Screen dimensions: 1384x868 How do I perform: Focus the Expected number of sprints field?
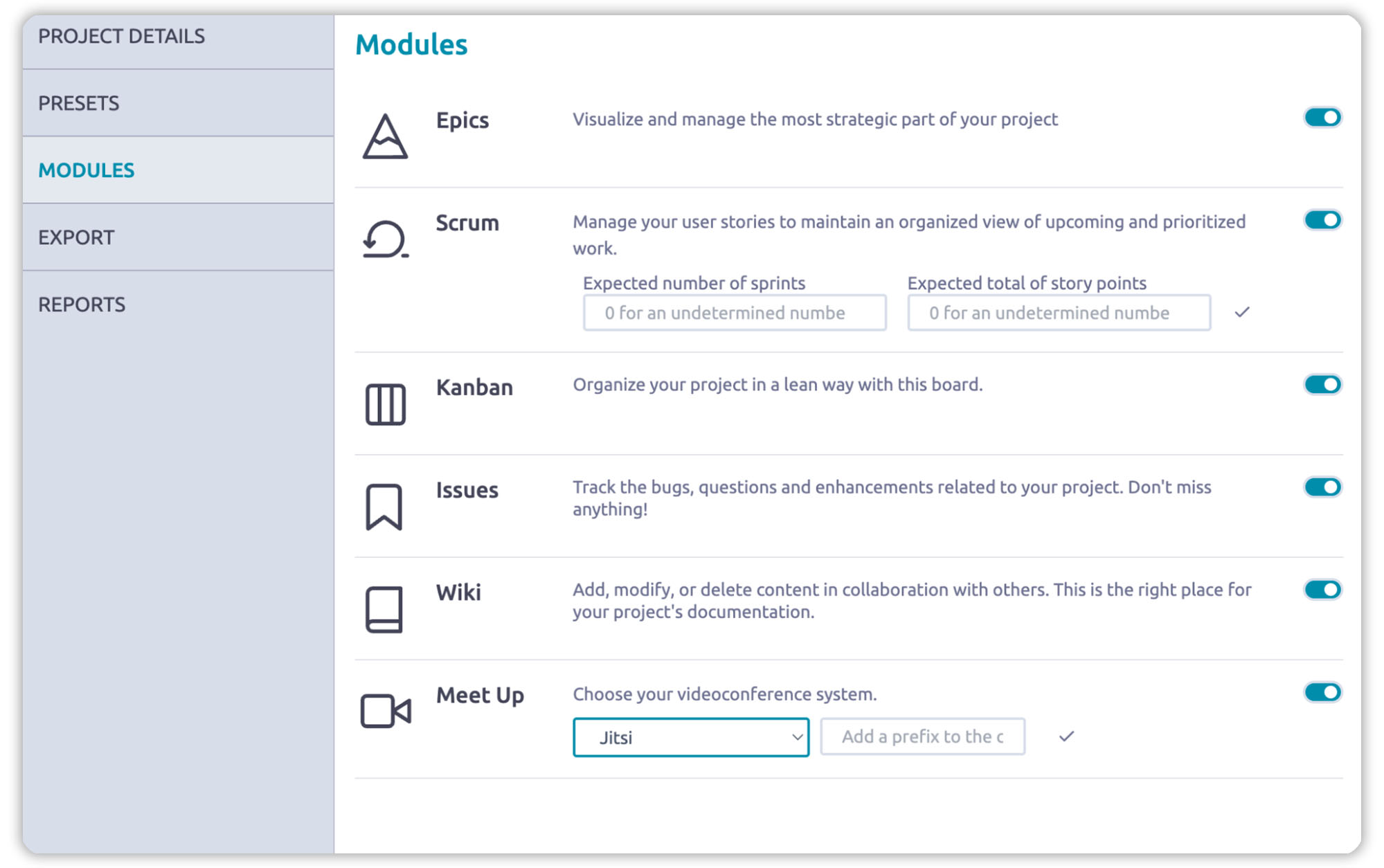(x=734, y=313)
